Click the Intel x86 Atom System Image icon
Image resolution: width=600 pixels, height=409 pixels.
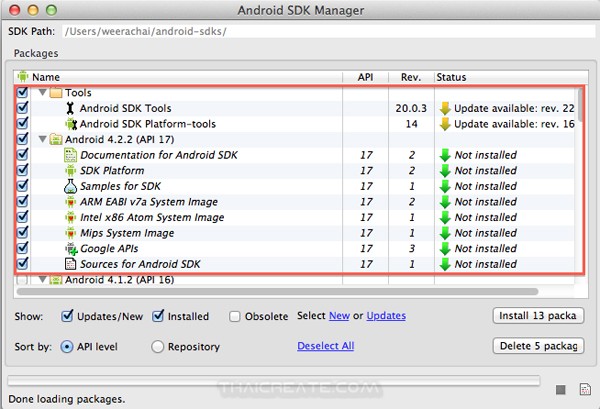(70, 217)
